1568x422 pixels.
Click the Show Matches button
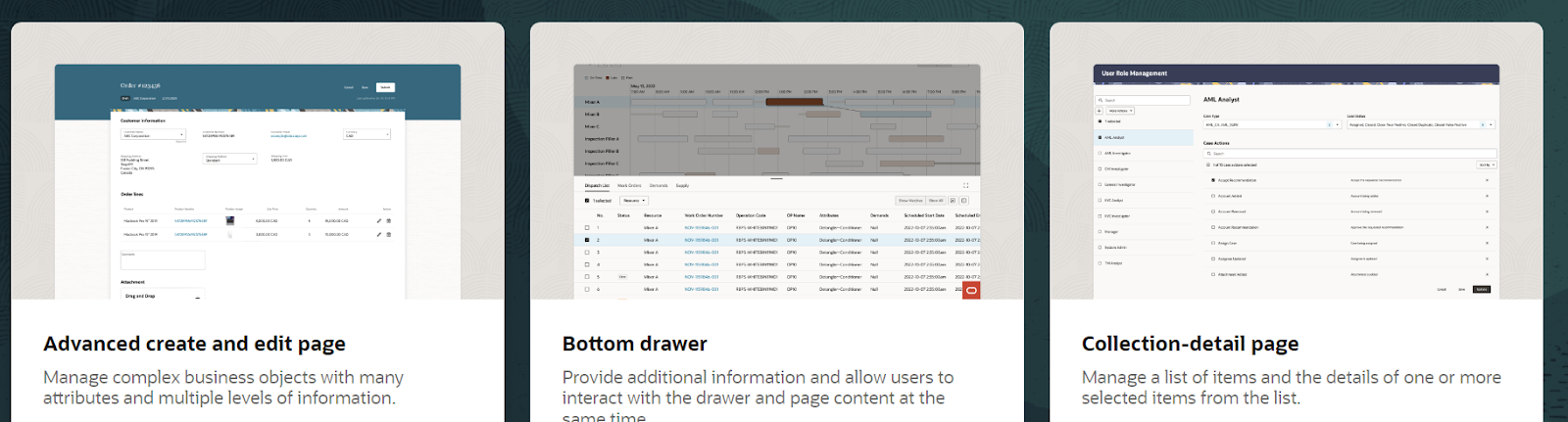[x=910, y=201]
